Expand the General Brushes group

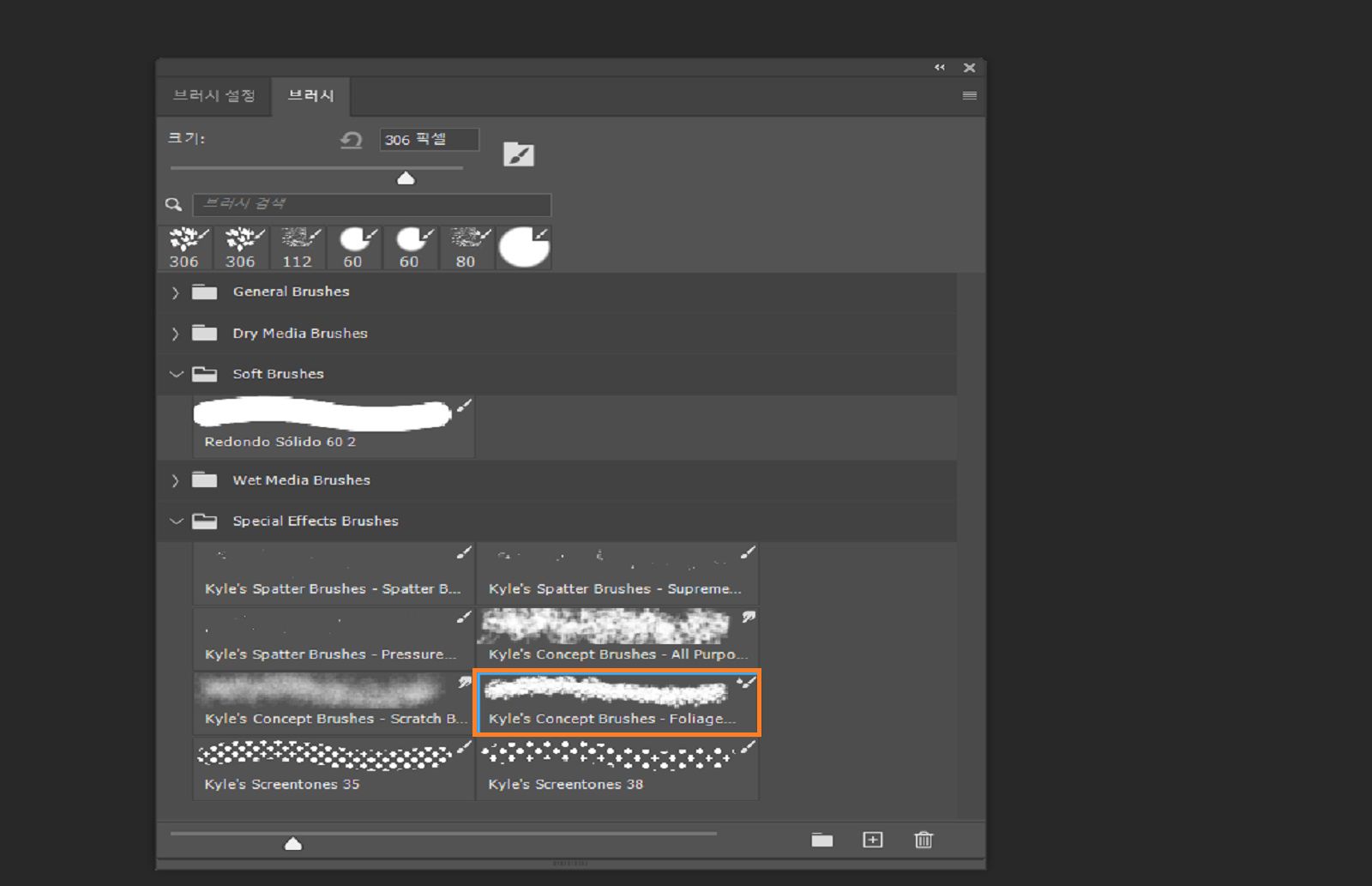click(x=175, y=292)
